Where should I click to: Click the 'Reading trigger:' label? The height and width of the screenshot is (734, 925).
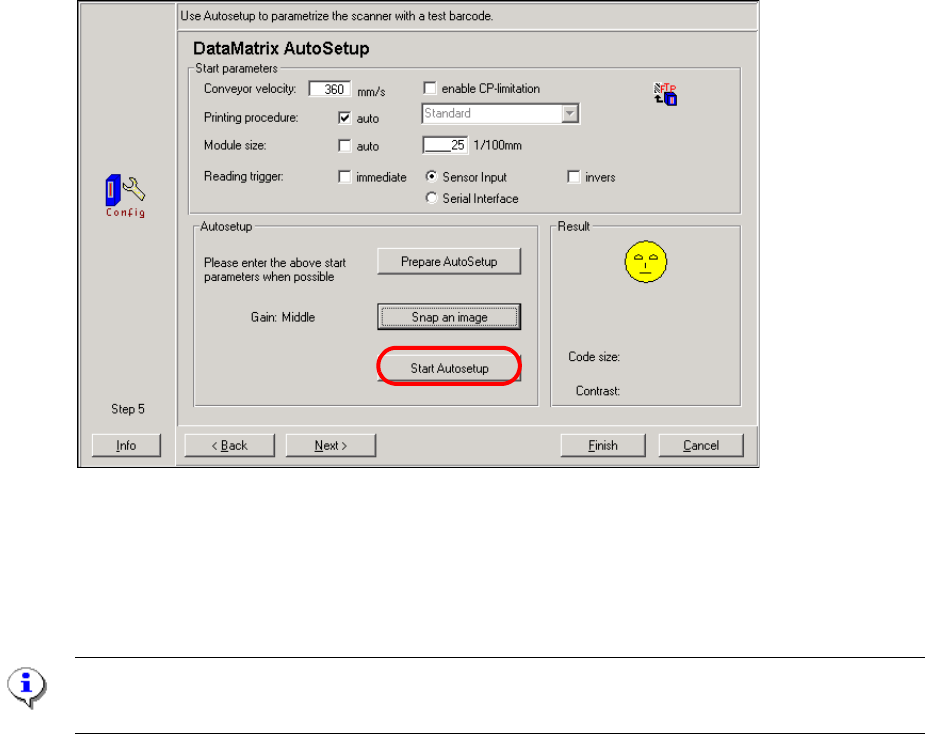[244, 176]
